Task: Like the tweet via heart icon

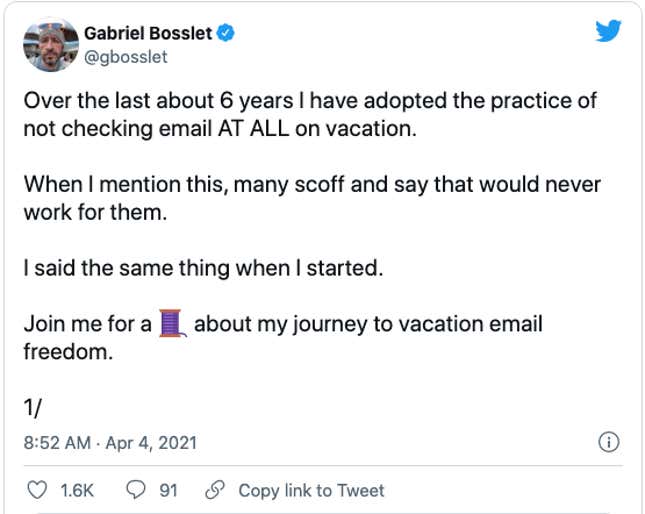Action: [37, 490]
